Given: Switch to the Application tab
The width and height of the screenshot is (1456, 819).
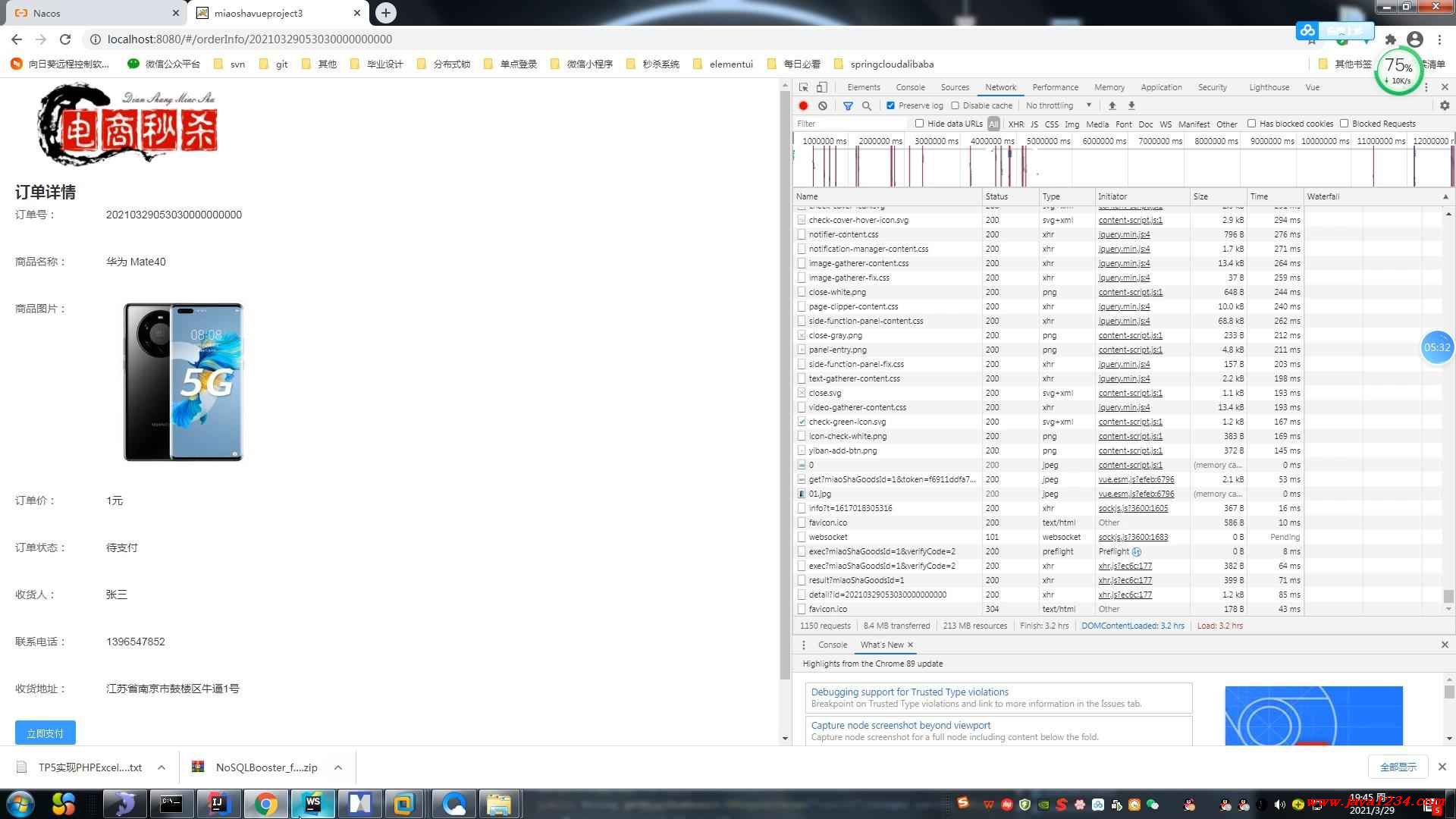Looking at the screenshot, I should (1161, 87).
